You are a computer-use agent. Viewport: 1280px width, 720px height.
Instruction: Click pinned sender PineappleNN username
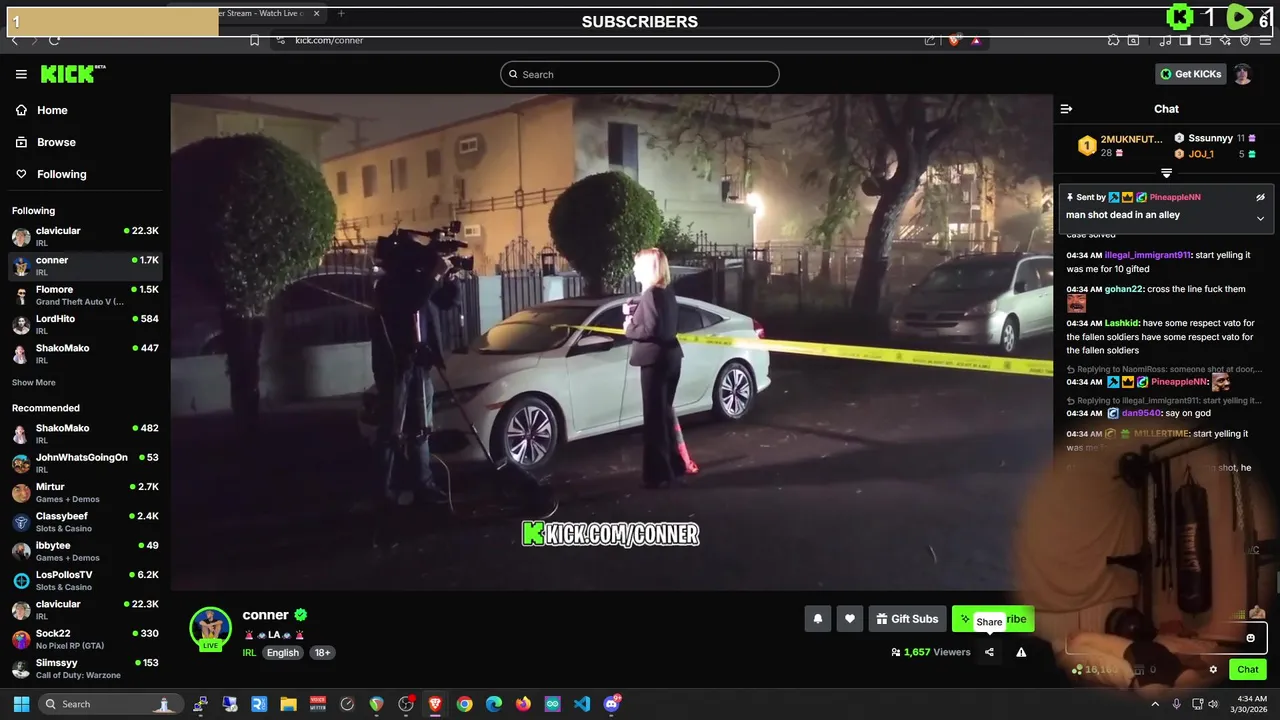coord(1175,197)
